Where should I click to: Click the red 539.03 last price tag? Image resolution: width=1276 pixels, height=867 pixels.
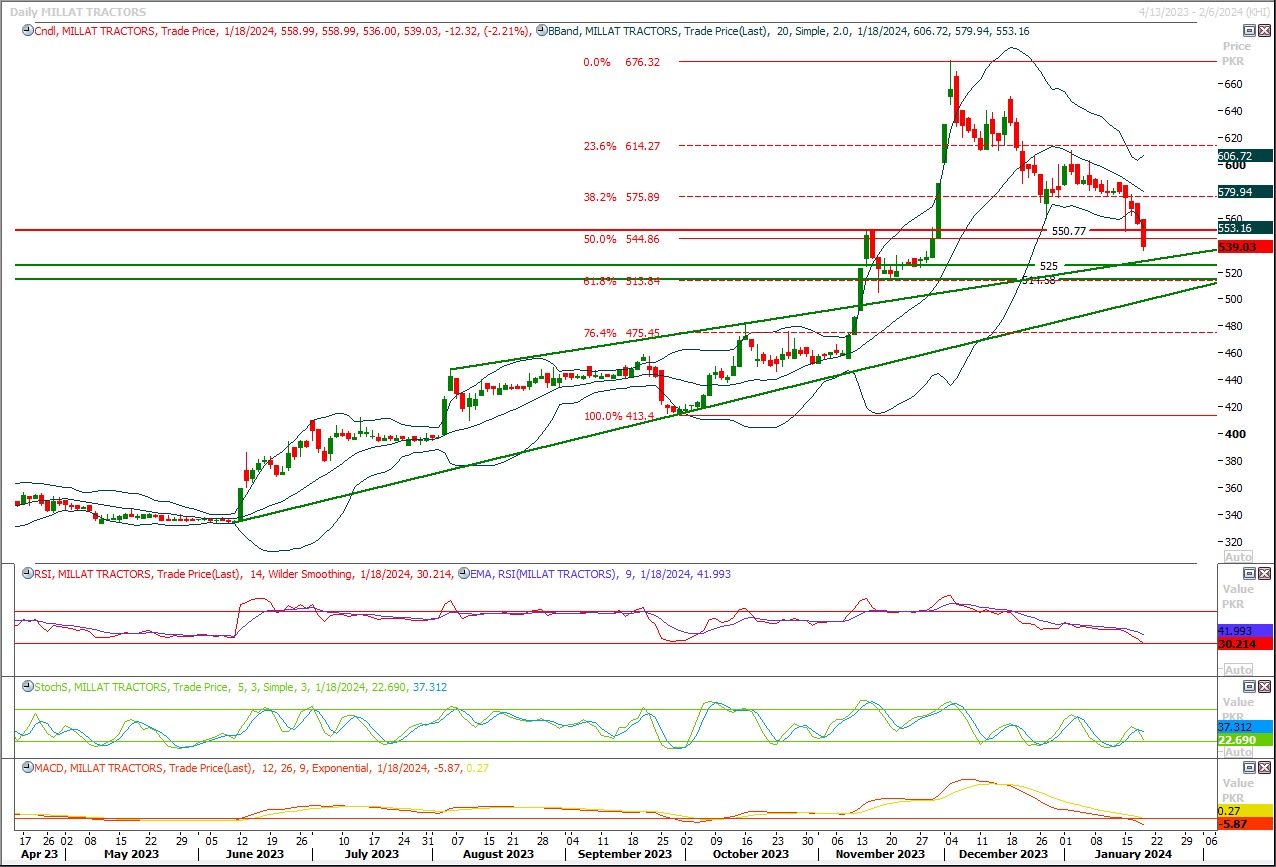click(x=1245, y=246)
